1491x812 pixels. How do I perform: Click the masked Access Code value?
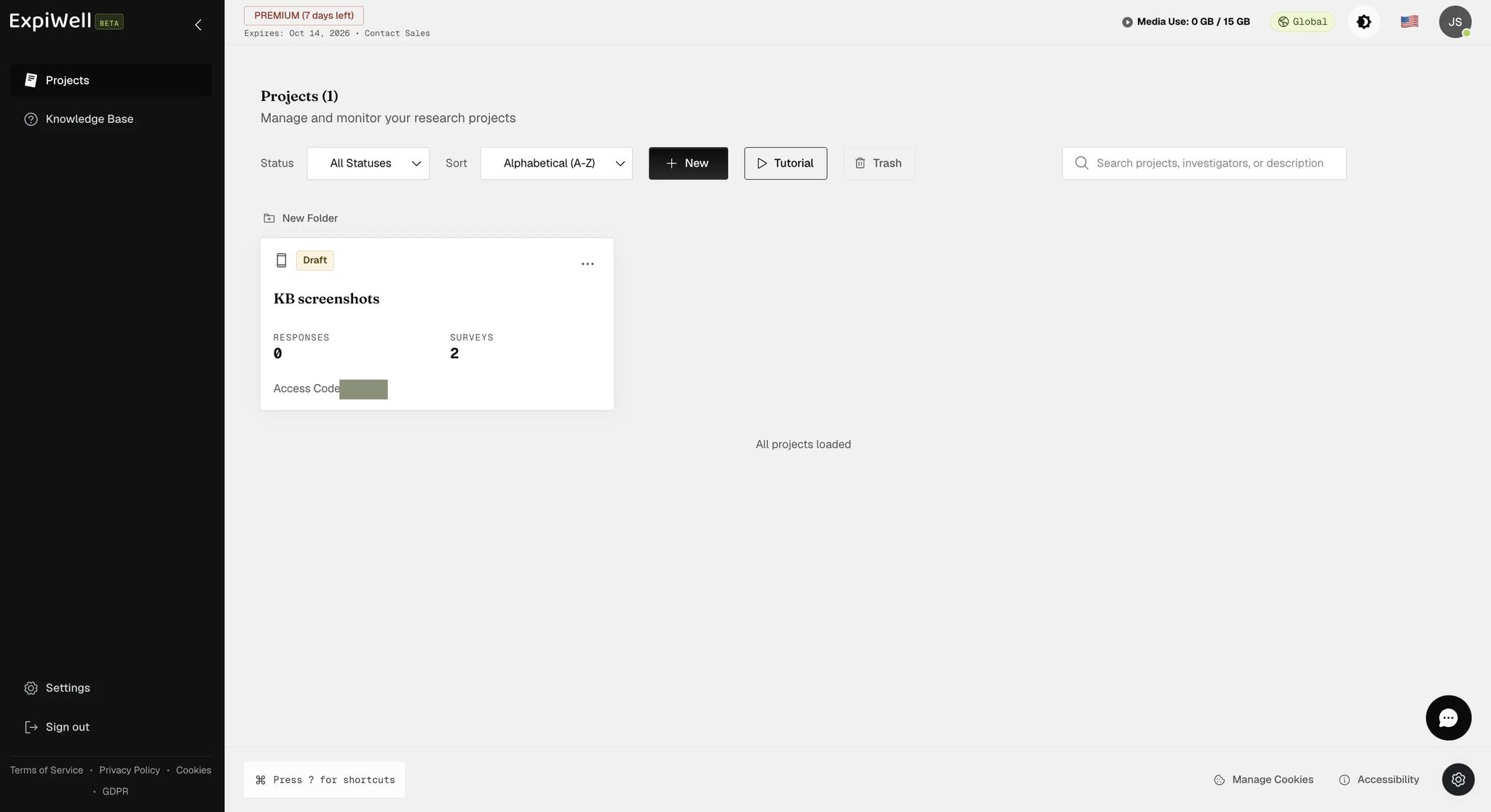pos(363,389)
